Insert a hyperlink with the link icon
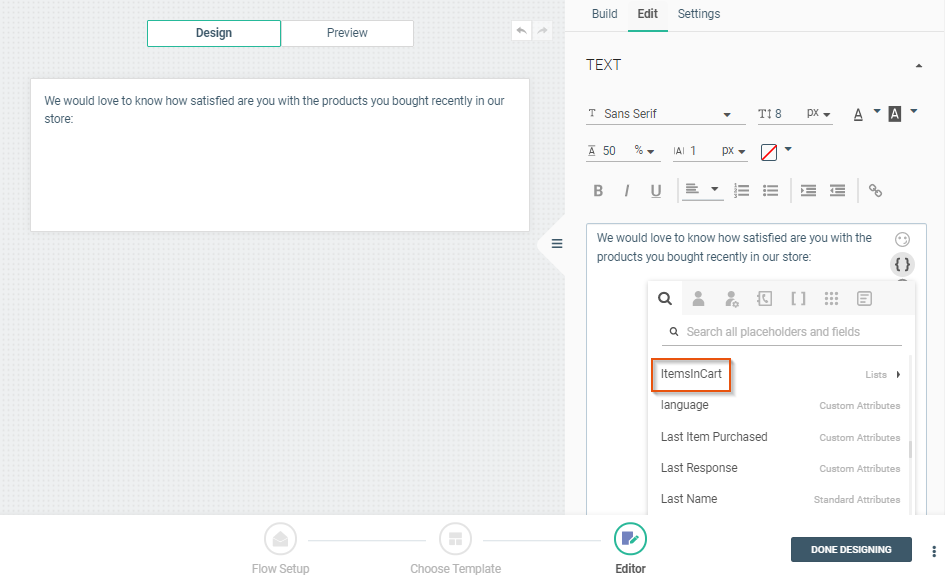Screen dimensions: 945x588 click(x=875, y=191)
